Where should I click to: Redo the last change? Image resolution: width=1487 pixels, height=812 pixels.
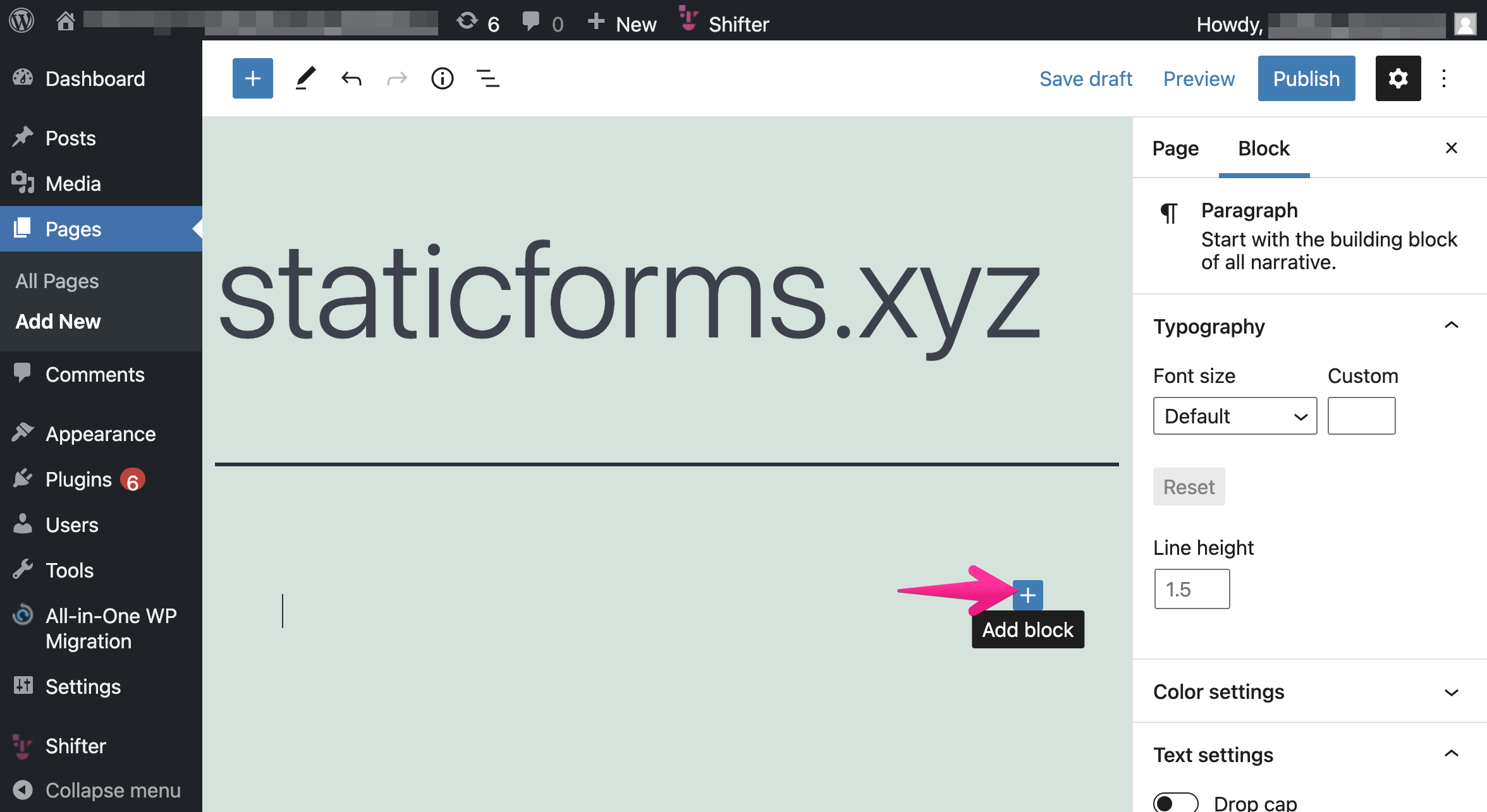[x=397, y=78]
